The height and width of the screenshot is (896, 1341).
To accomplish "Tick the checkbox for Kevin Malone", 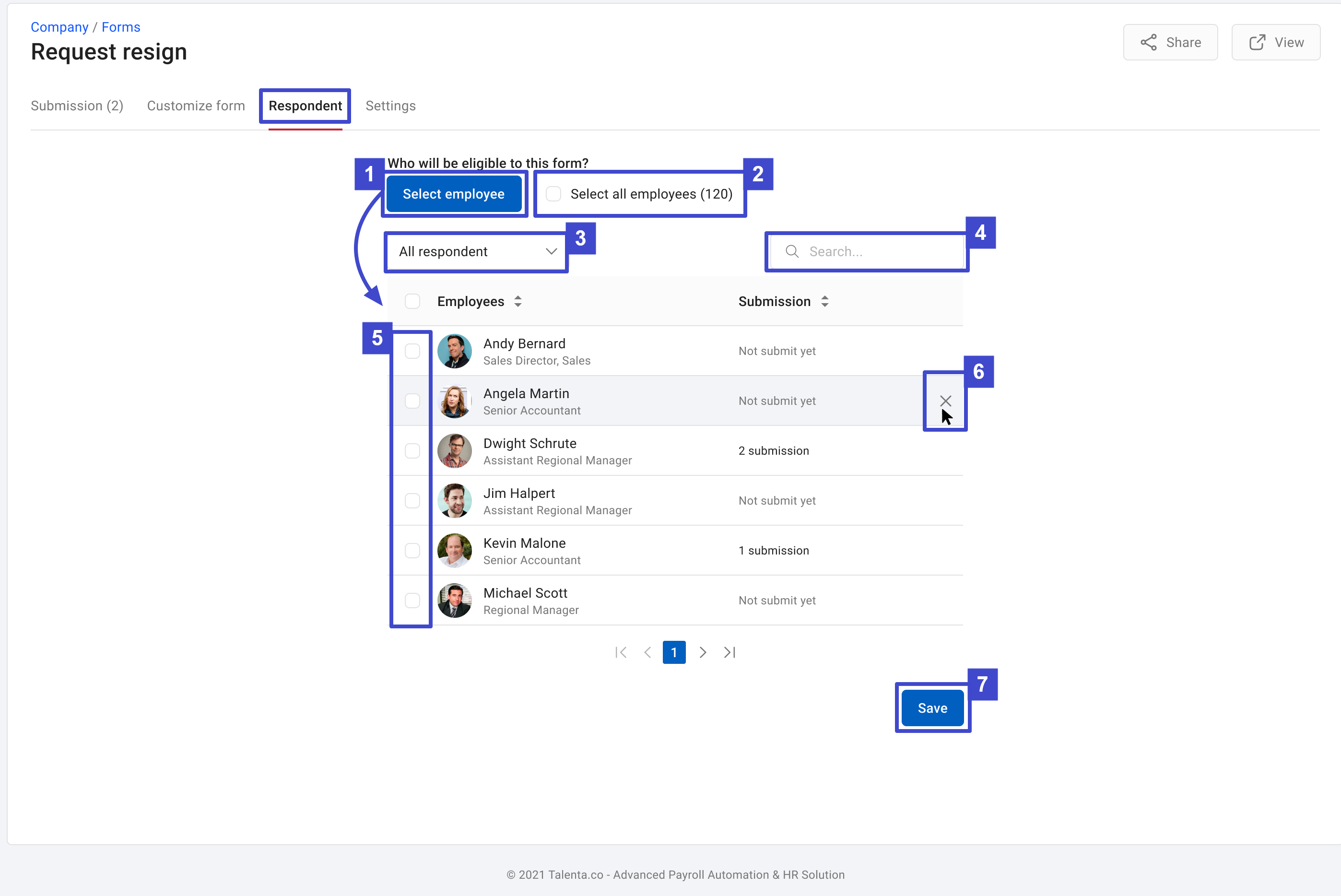I will 412,550.
